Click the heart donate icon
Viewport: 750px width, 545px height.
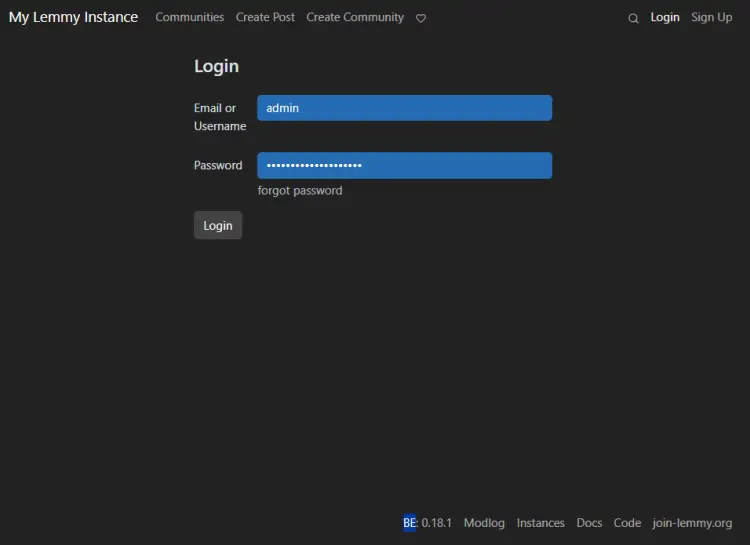coord(421,18)
